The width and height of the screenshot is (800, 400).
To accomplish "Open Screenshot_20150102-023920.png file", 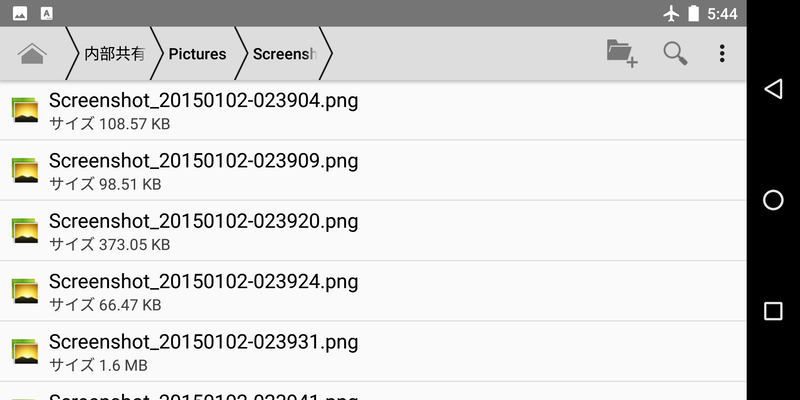I will coord(203,221).
